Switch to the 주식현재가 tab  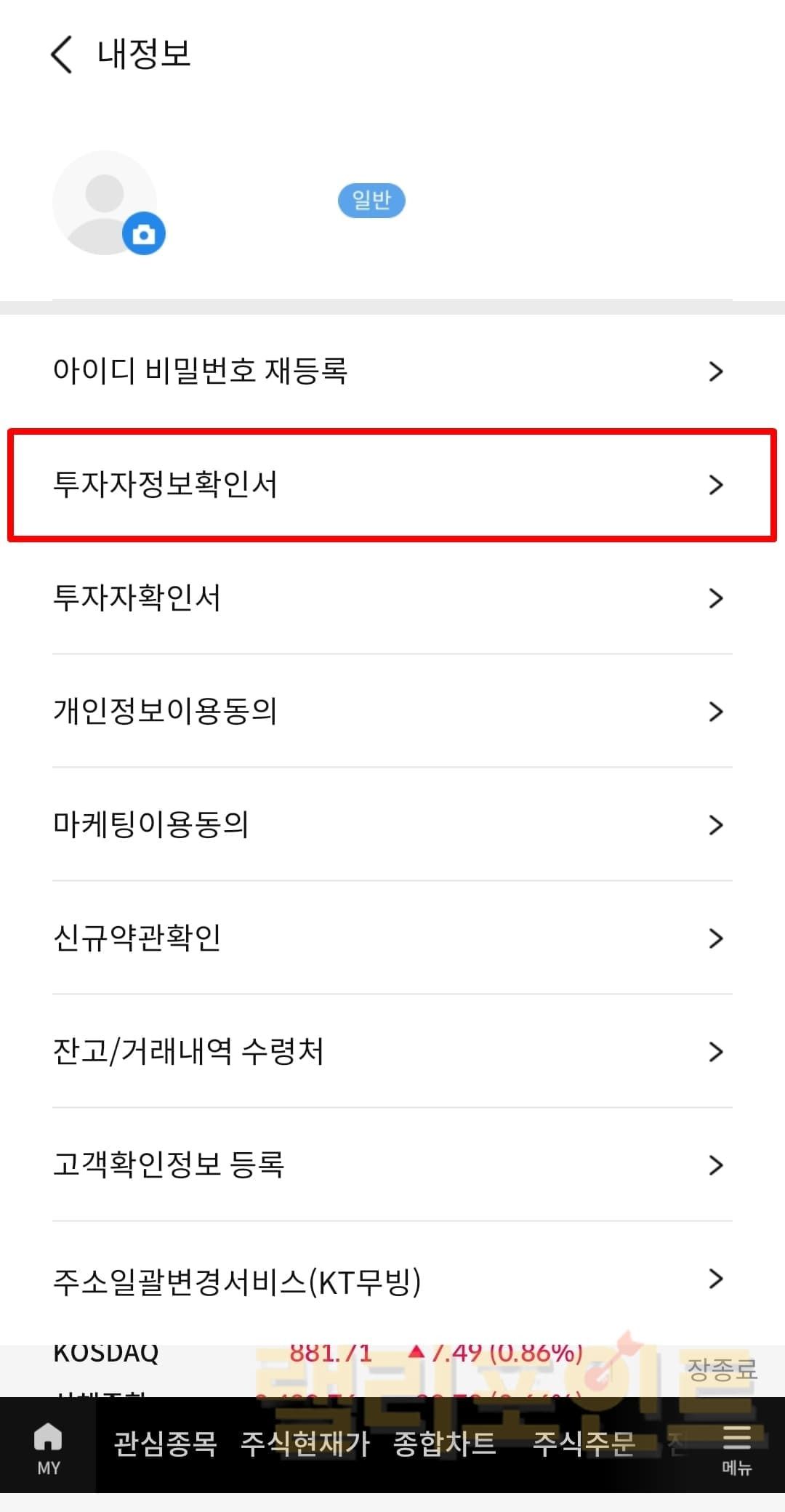tap(305, 1444)
